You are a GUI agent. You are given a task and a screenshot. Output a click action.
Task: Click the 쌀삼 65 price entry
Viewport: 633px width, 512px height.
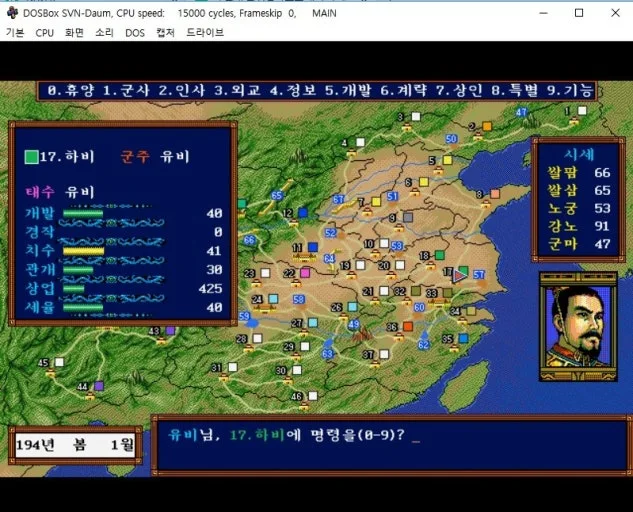pyautogui.click(x=579, y=191)
